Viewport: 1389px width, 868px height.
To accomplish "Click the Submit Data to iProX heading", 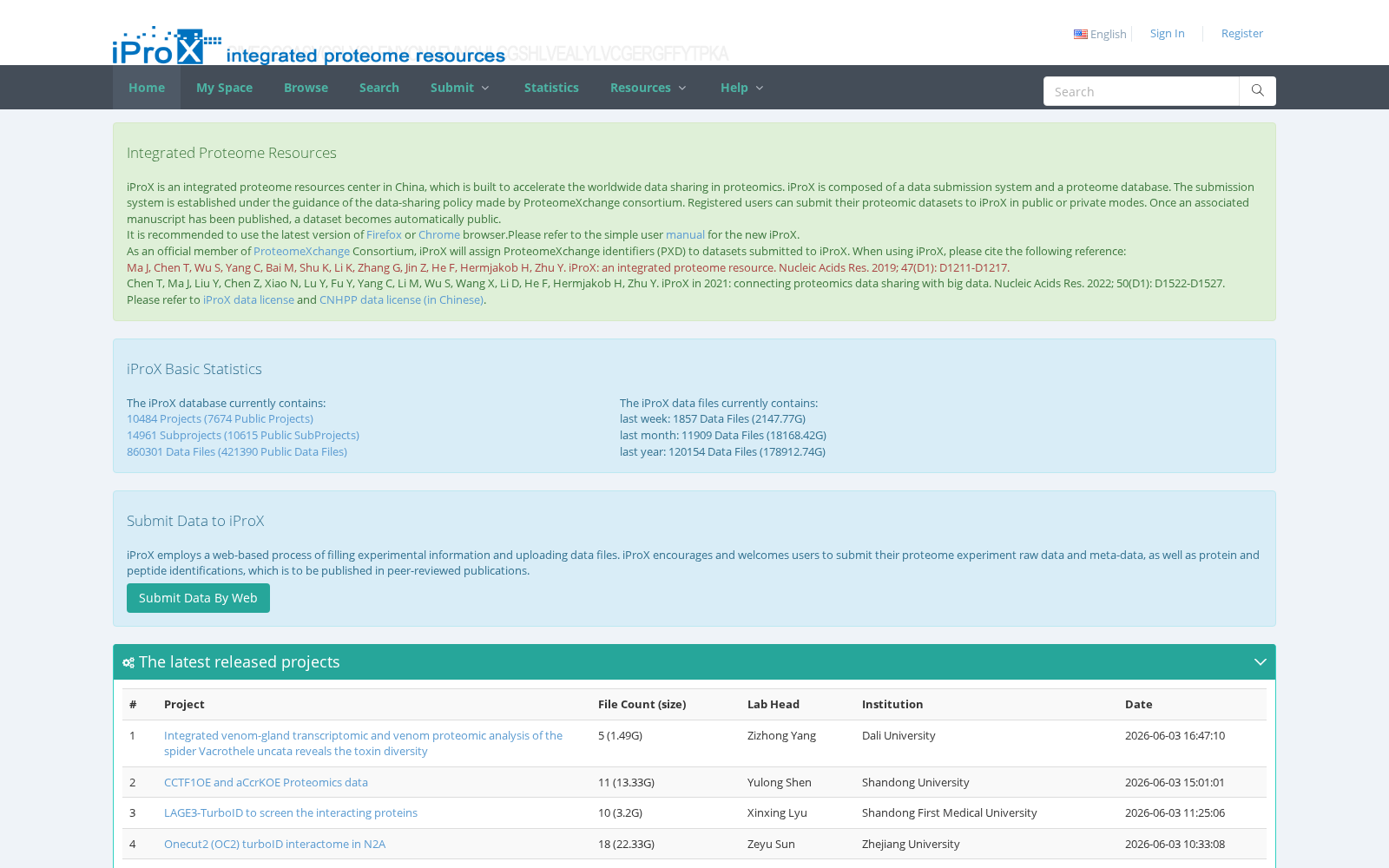I will pyautogui.click(x=195, y=521).
